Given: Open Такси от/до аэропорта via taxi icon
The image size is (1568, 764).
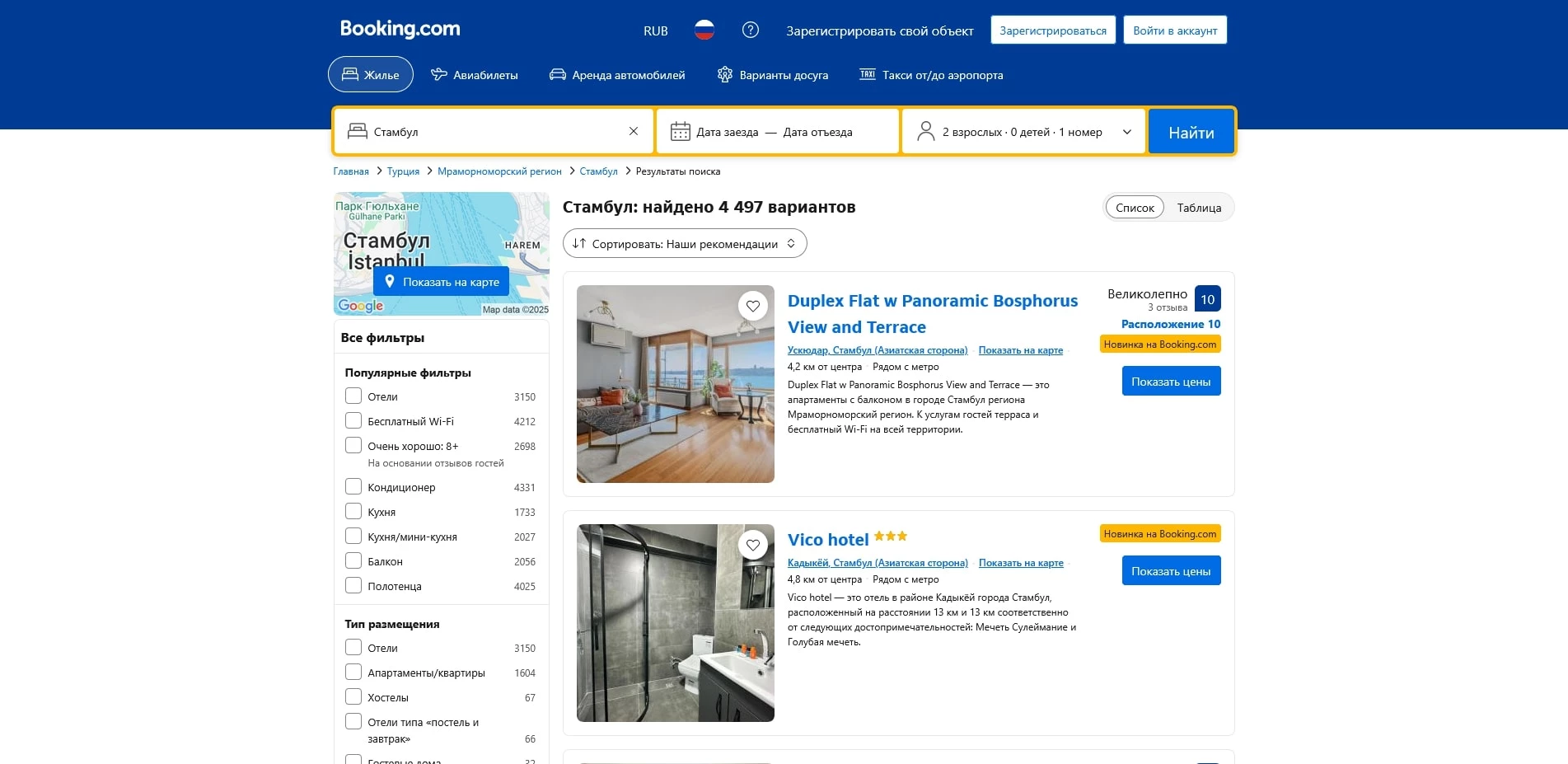Looking at the screenshot, I should coord(868,74).
